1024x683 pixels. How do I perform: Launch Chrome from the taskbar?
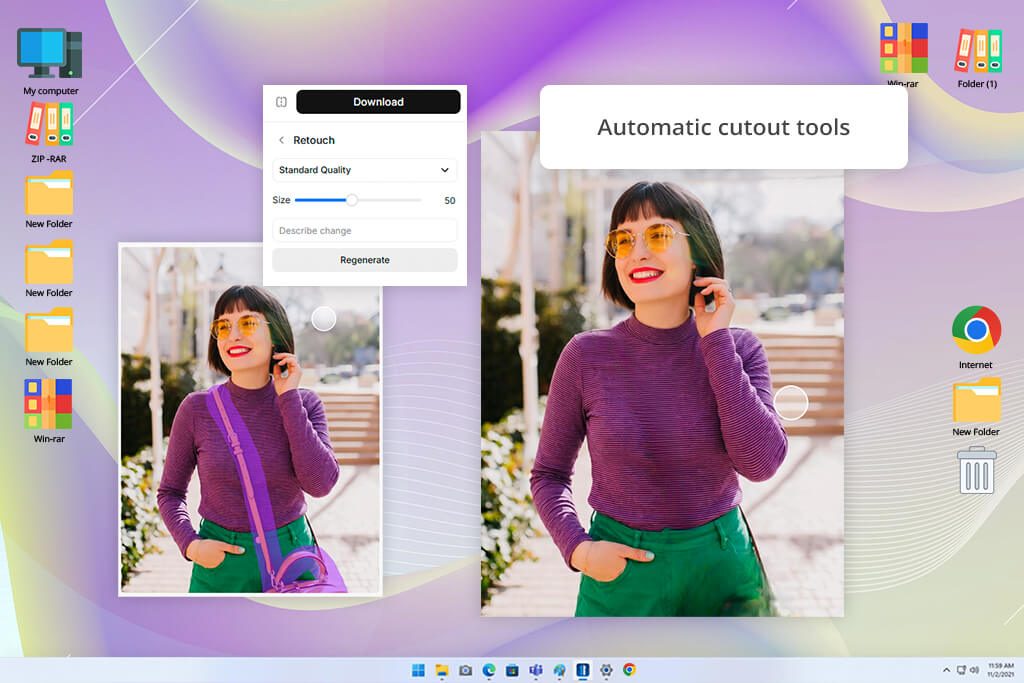(x=630, y=669)
